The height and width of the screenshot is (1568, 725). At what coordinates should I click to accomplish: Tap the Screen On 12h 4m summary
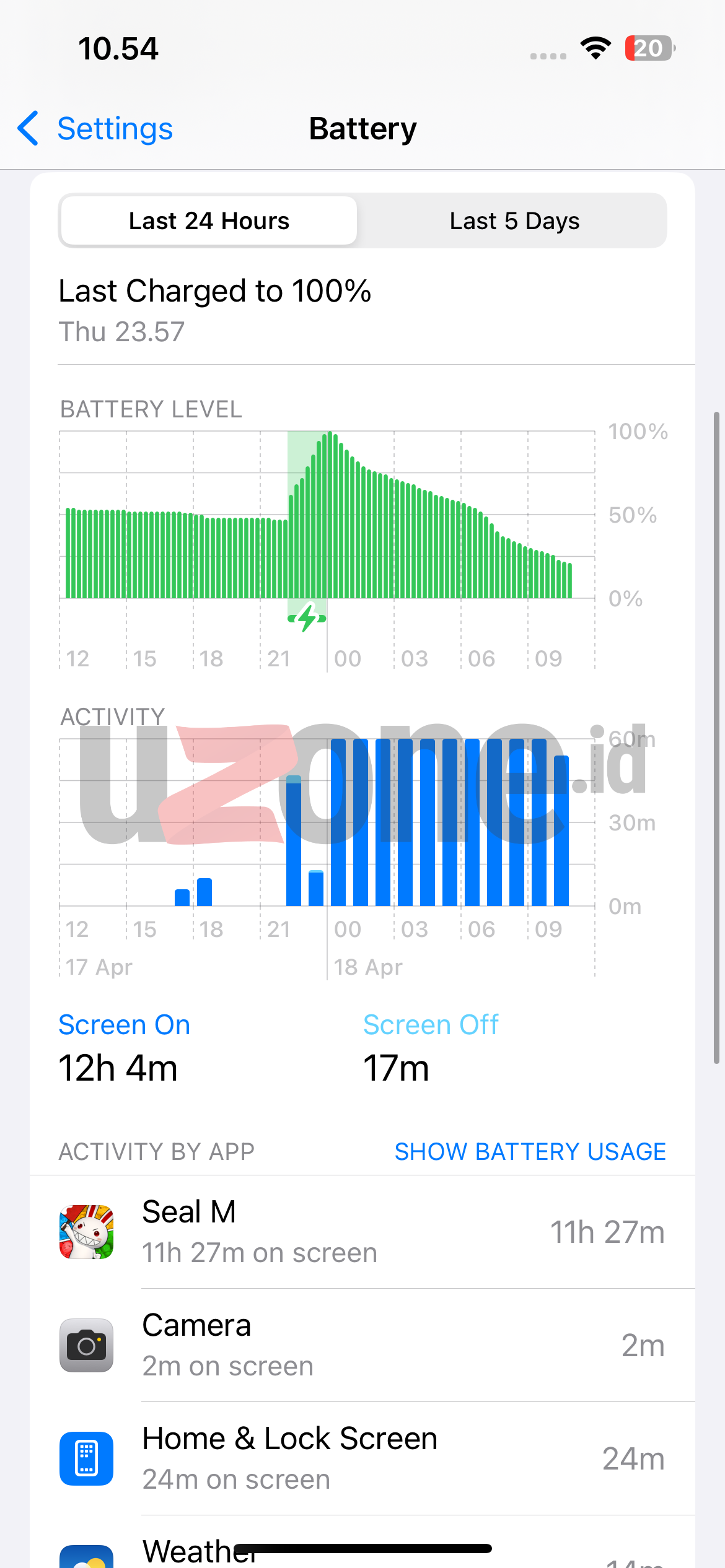coord(124,1048)
